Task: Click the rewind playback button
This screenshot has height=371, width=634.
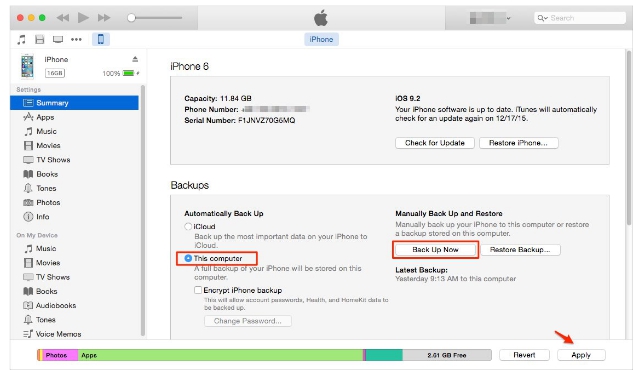Action: coord(63,18)
